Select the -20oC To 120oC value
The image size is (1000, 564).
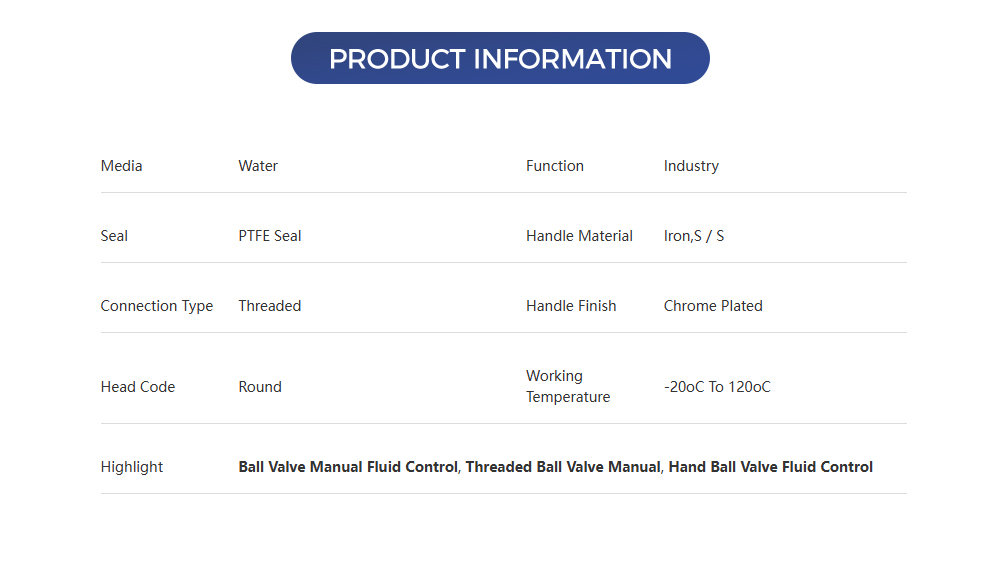pyautogui.click(x=717, y=387)
